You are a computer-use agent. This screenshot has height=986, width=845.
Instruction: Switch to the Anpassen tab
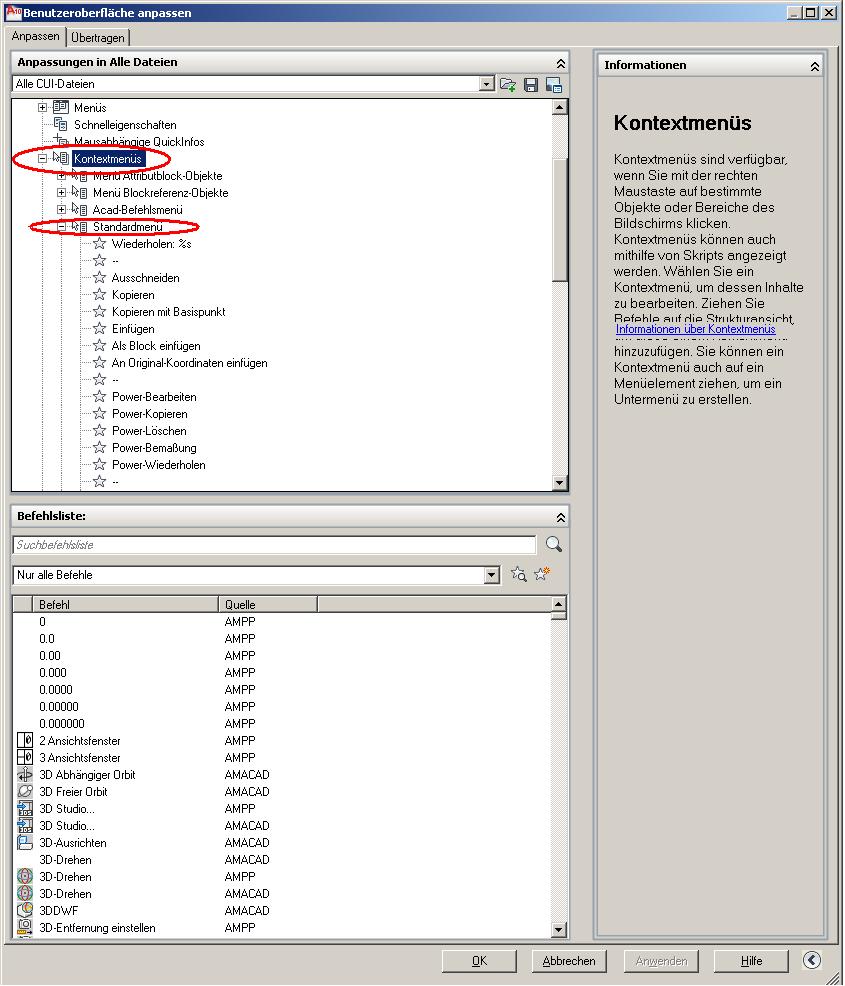[35, 36]
